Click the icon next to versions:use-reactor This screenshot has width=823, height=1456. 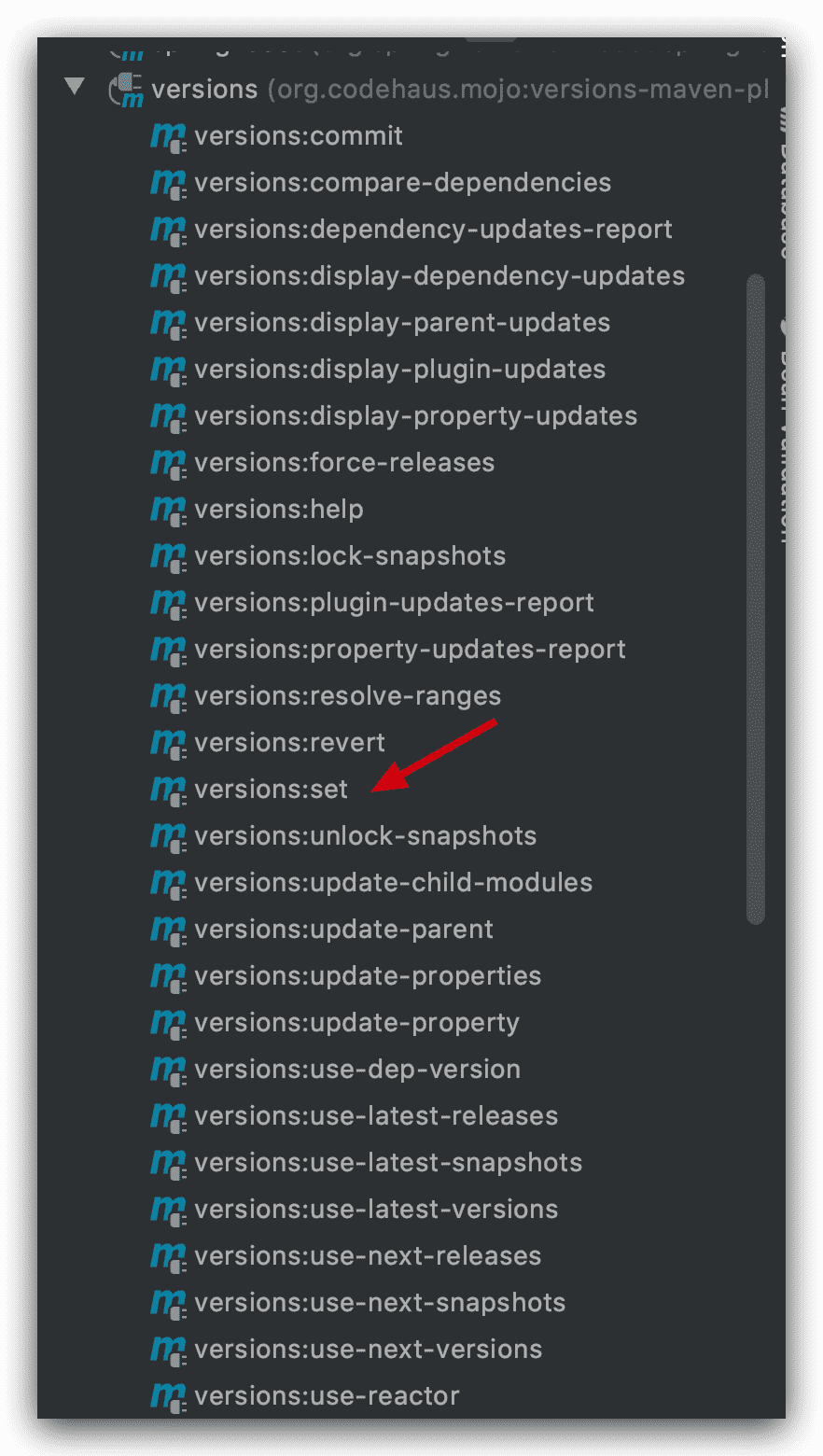coord(168,1396)
